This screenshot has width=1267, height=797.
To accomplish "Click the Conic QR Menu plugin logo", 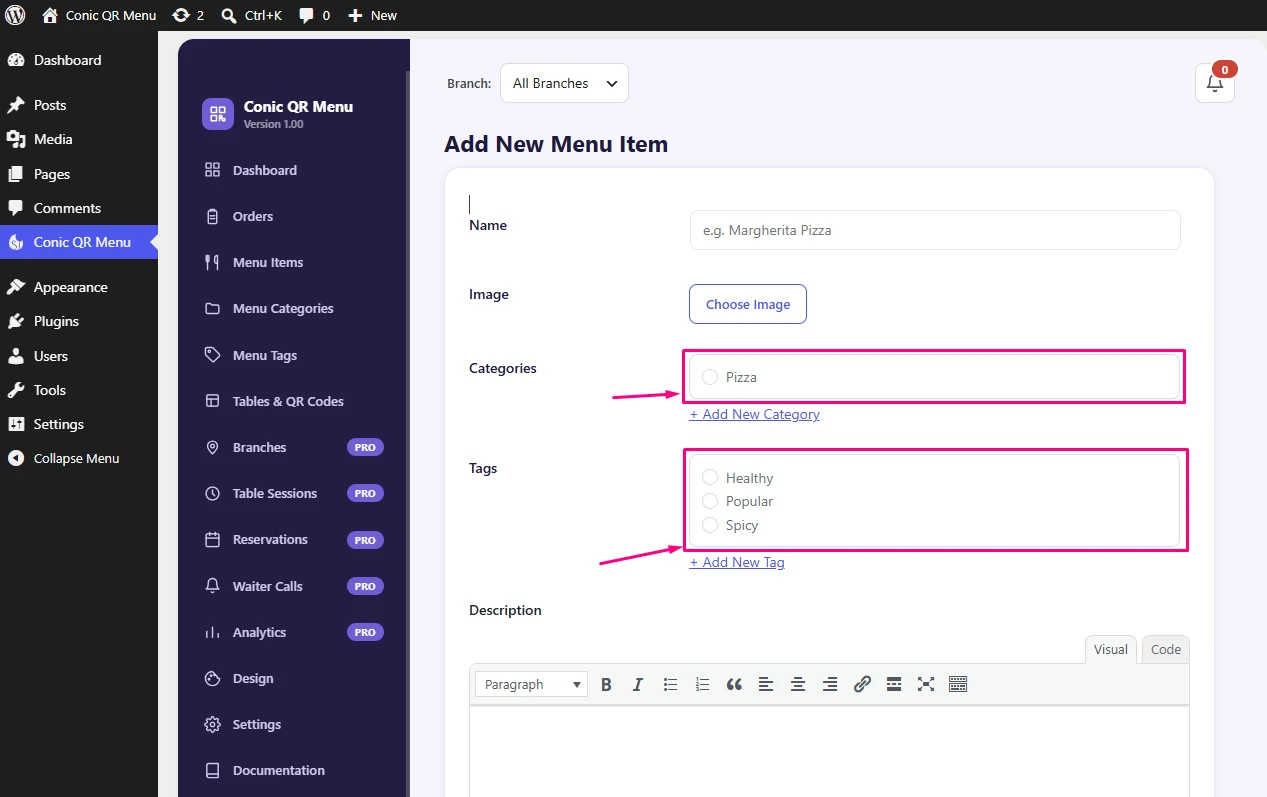I will [x=218, y=114].
